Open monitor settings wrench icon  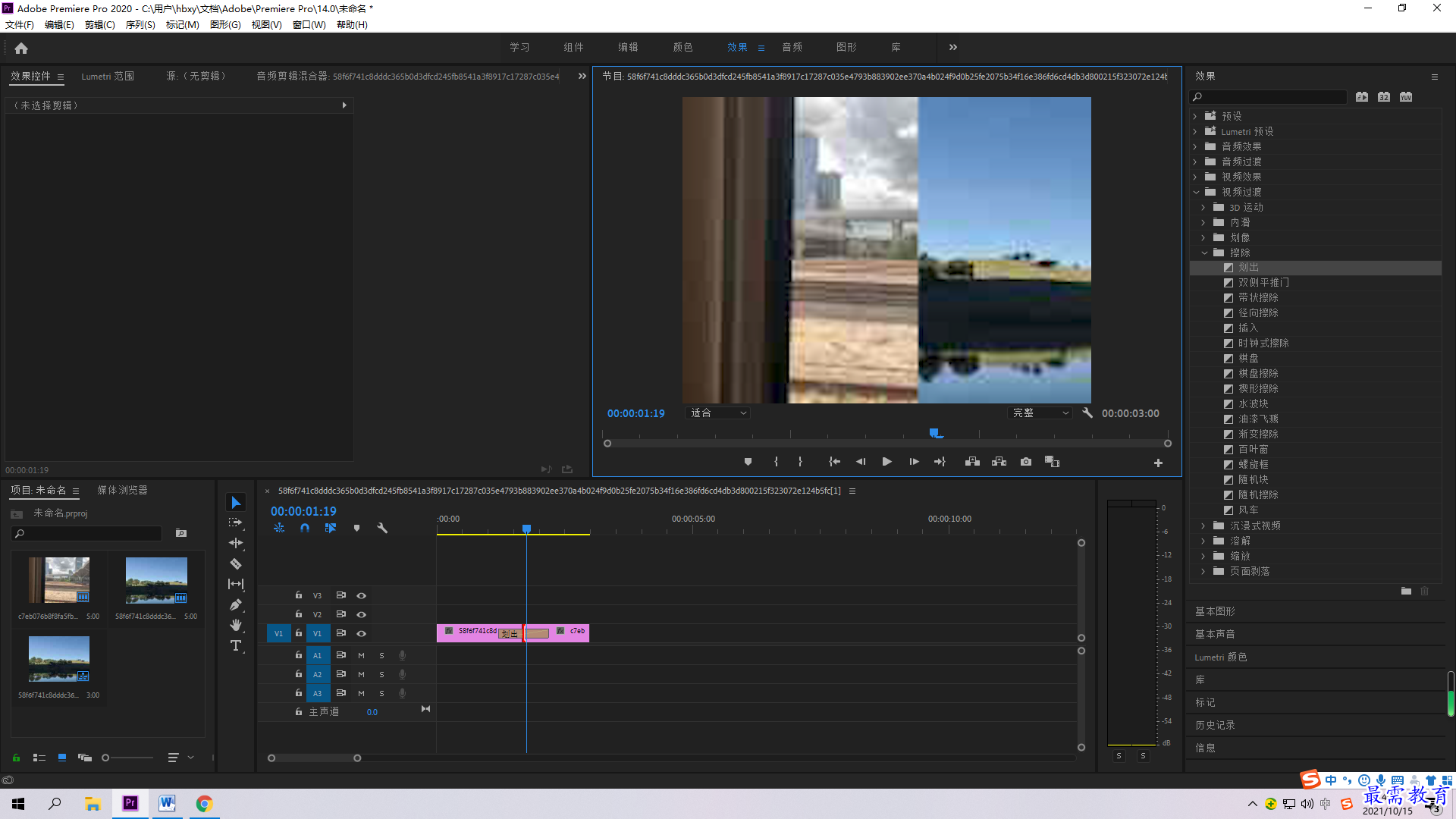point(1087,413)
